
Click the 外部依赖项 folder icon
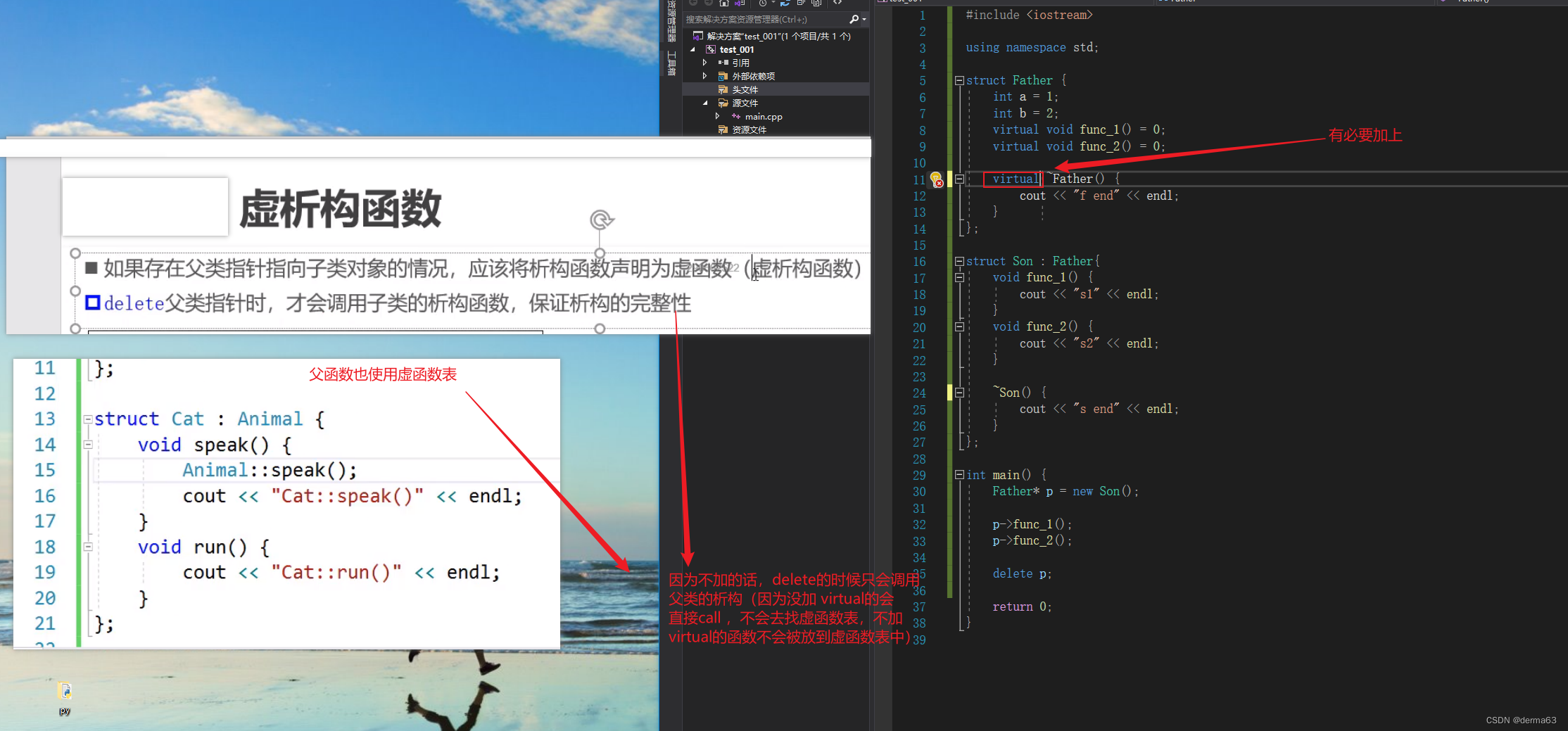723,76
